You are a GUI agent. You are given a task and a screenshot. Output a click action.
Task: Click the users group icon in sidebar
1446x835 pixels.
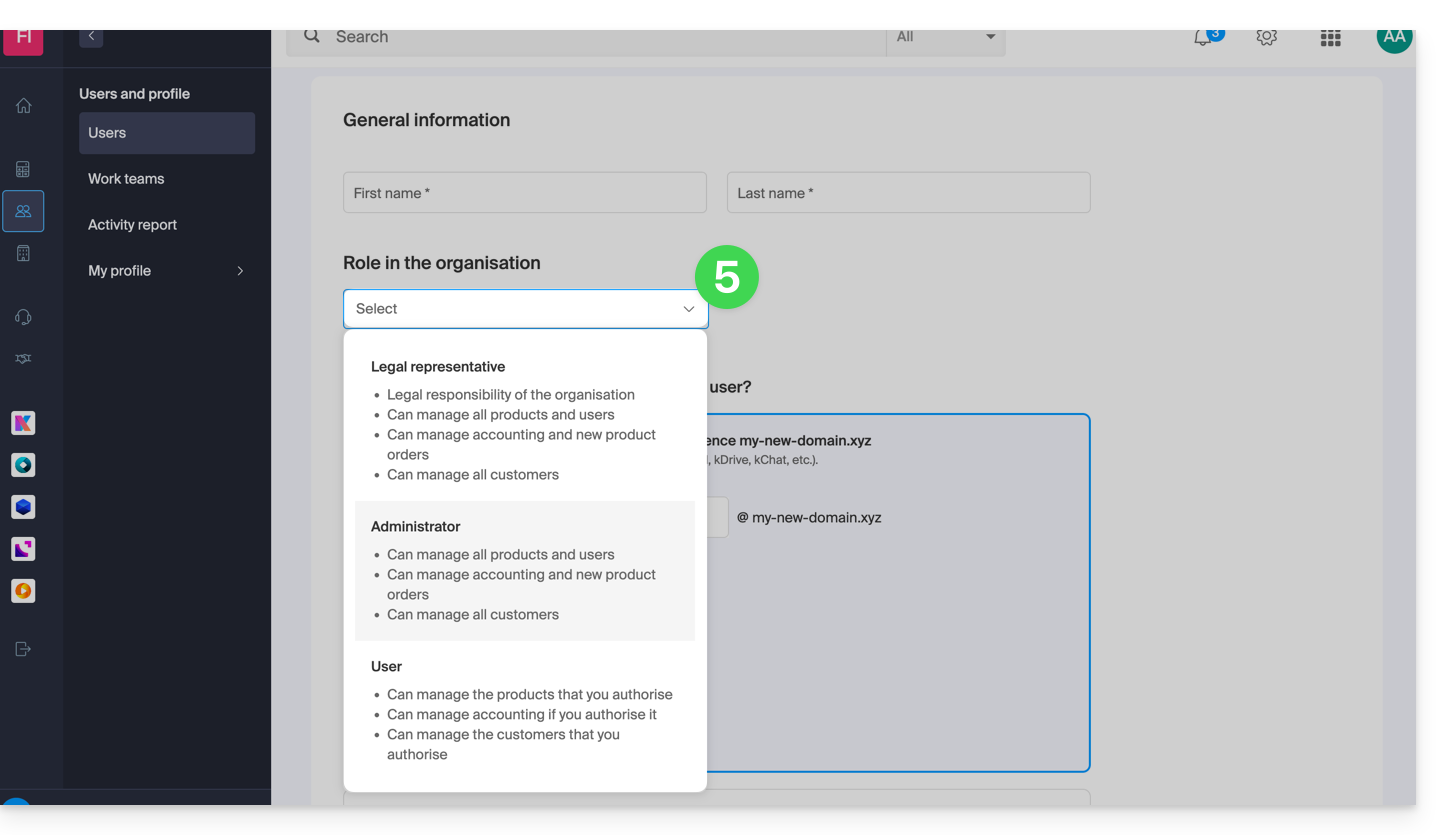23,211
